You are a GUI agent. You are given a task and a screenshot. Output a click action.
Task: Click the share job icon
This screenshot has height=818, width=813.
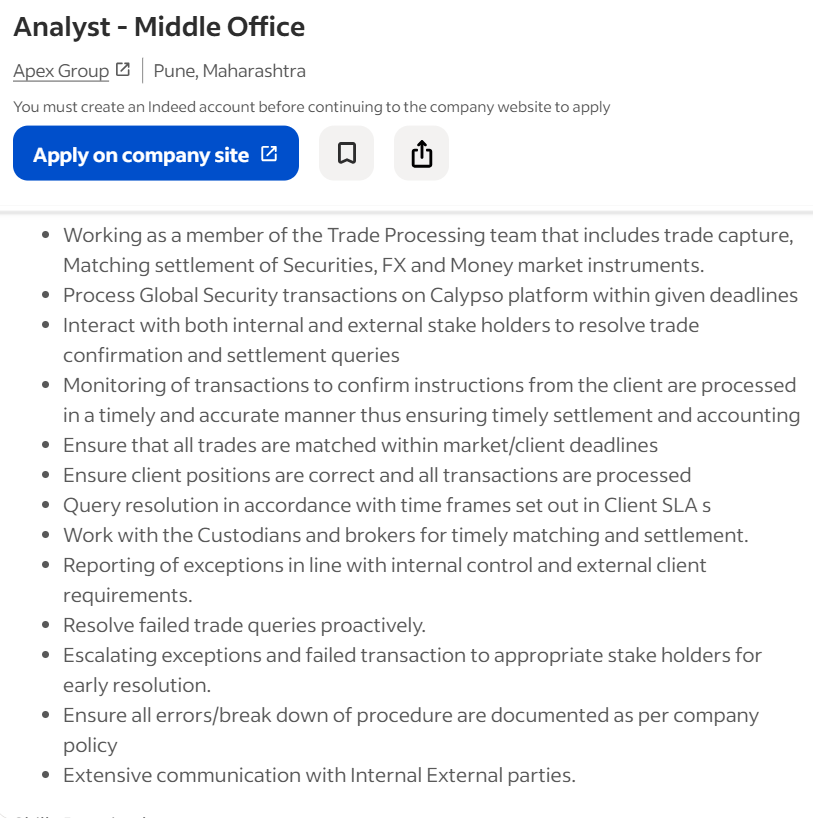[x=421, y=153]
